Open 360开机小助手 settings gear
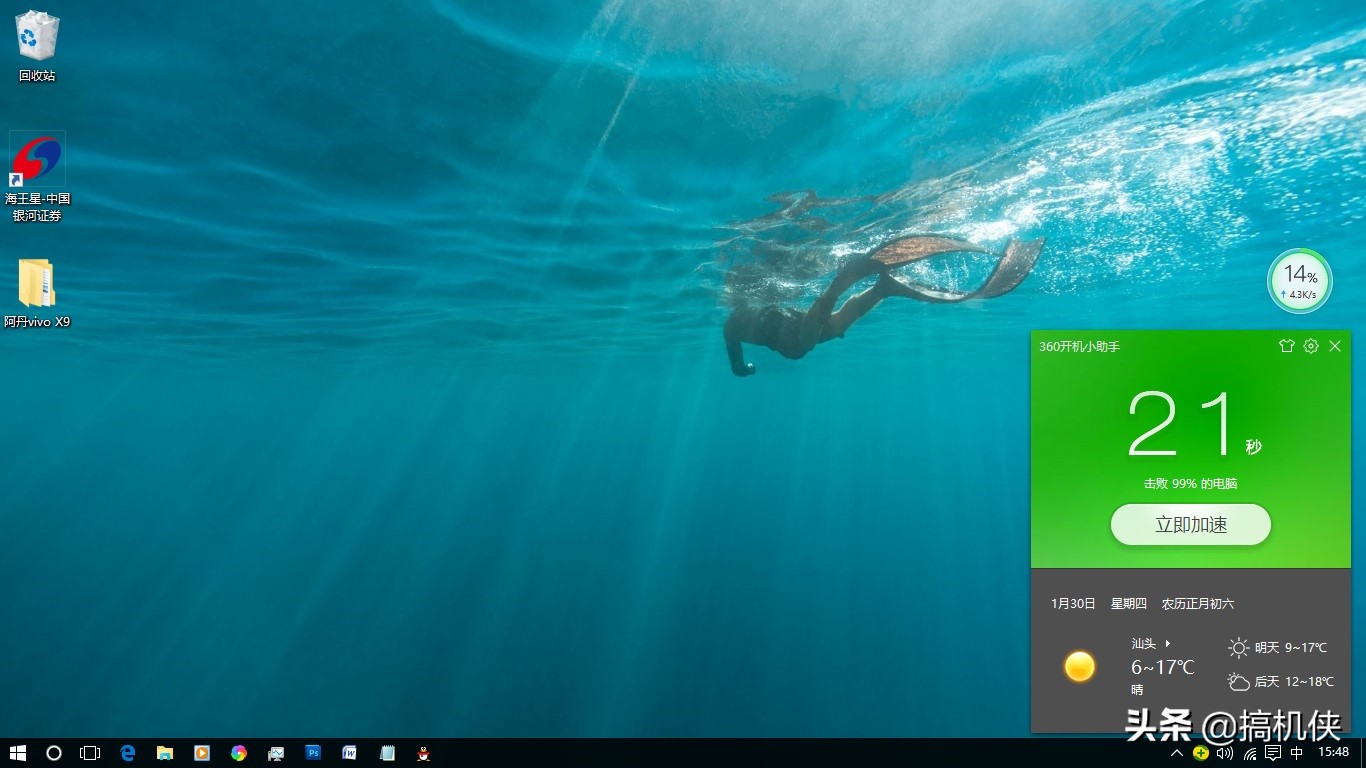1366x768 pixels. tap(1311, 346)
